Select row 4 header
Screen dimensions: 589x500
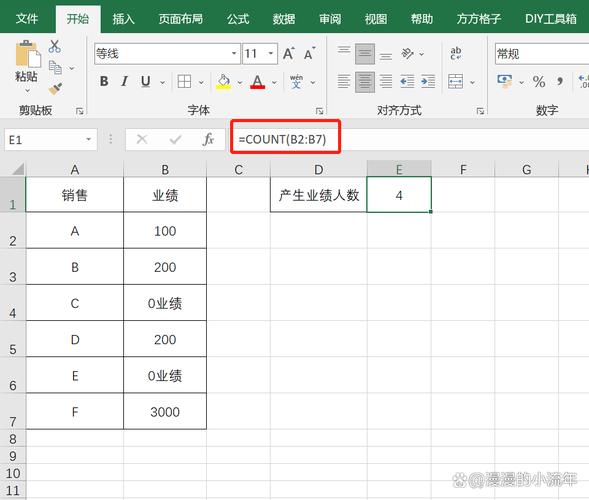(13, 304)
